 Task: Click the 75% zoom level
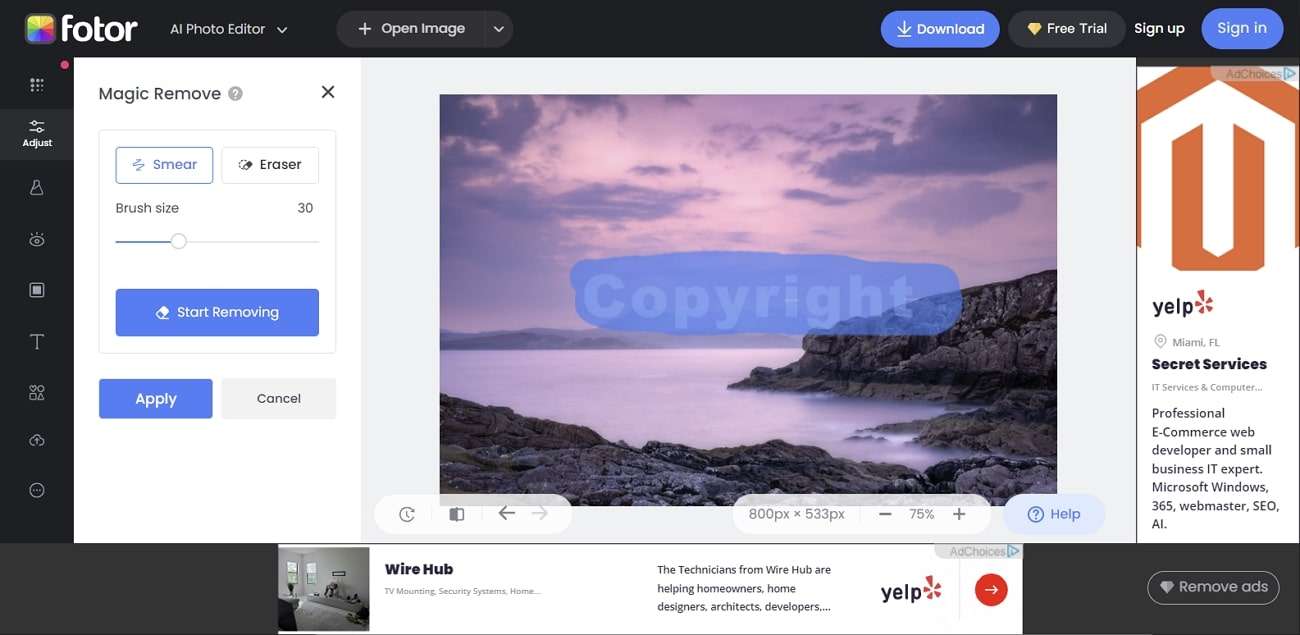pos(922,514)
